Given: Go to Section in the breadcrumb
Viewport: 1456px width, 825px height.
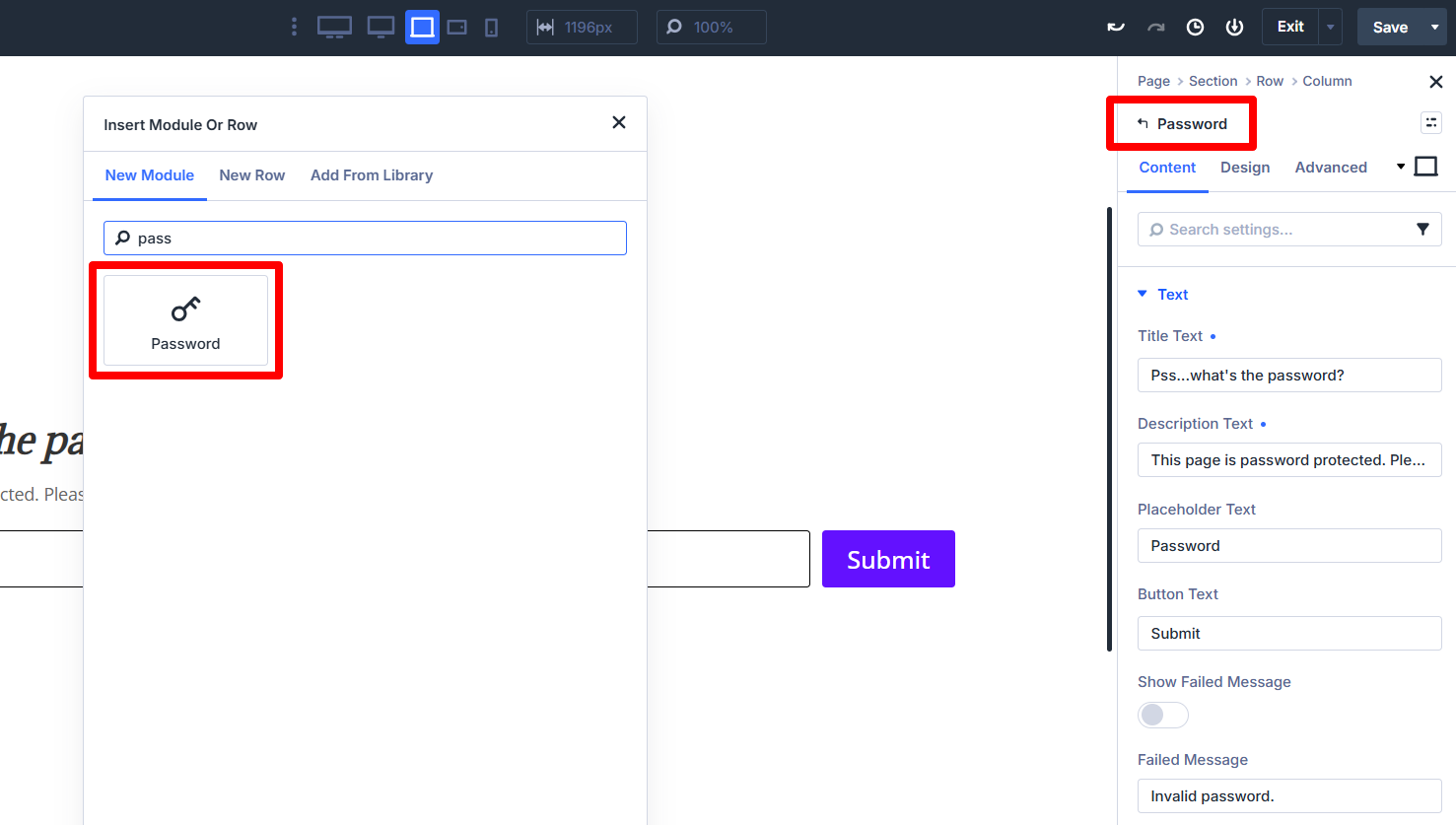Looking at the screenshot, I should pos(1213,81).
